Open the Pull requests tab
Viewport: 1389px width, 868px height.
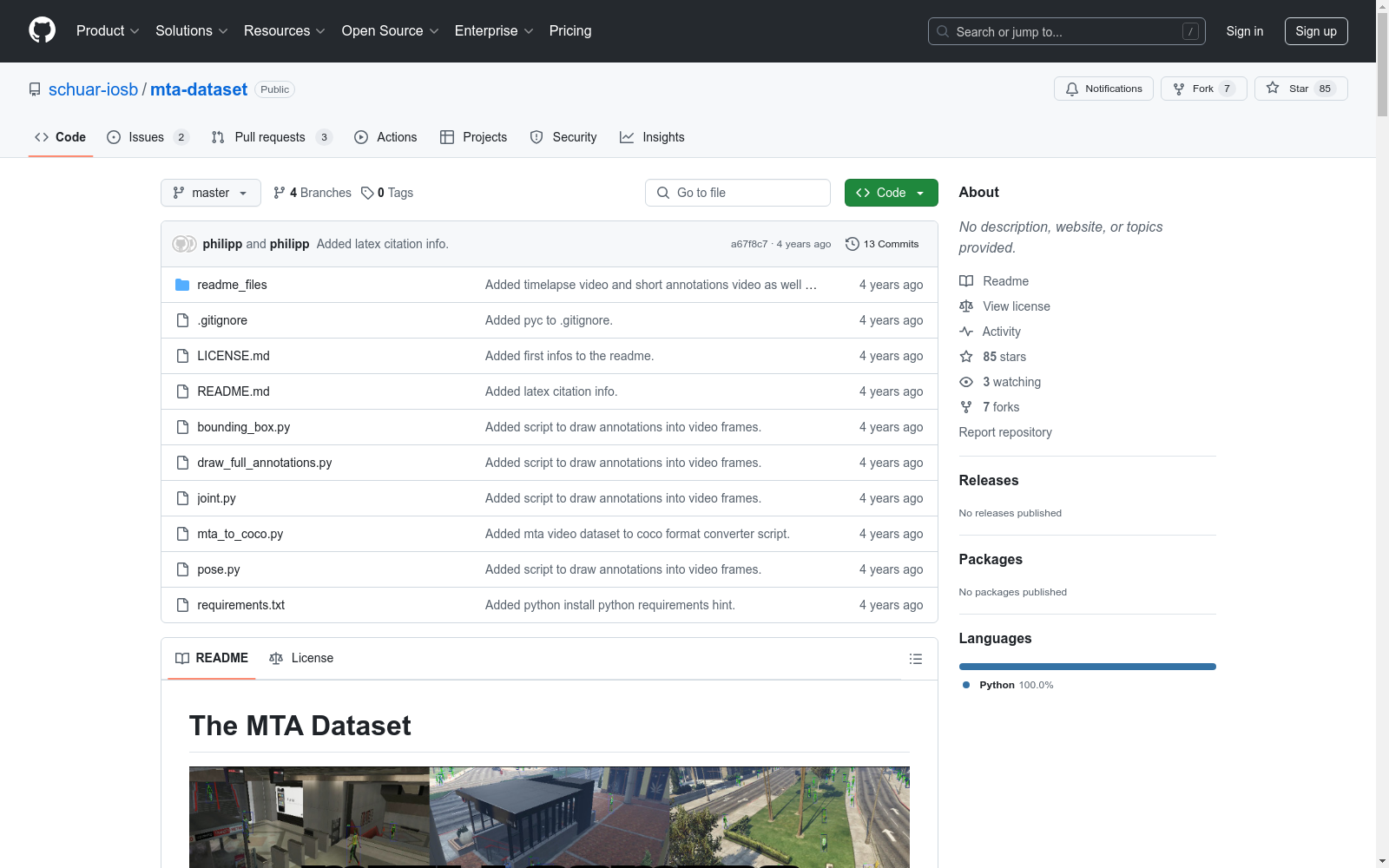click(x=272, y=137)
